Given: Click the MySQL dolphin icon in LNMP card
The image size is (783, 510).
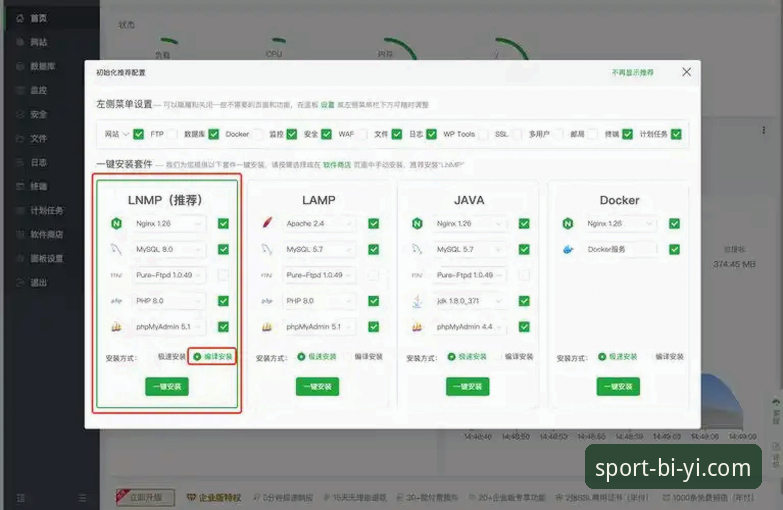Looking at the screenshot, I should point(116,249).
